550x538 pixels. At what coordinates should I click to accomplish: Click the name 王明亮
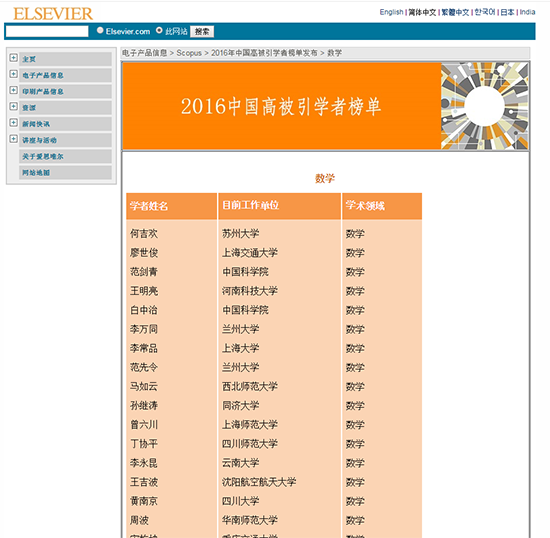tap(144, 291)
